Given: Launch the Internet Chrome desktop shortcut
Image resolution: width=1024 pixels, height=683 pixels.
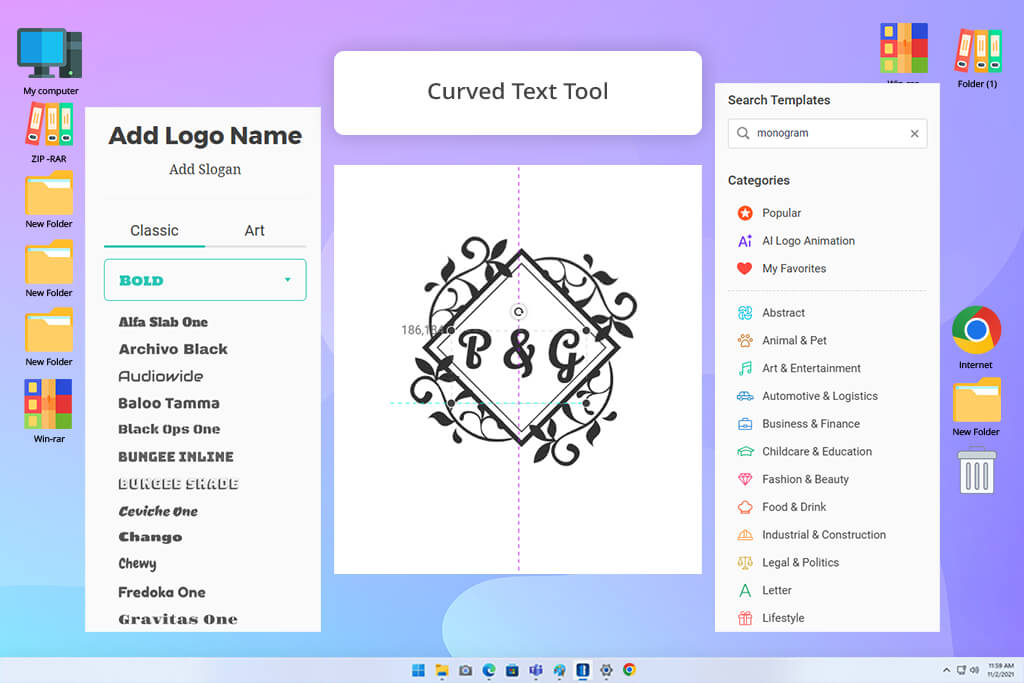Looking at the screenshot, I should 976,338.
